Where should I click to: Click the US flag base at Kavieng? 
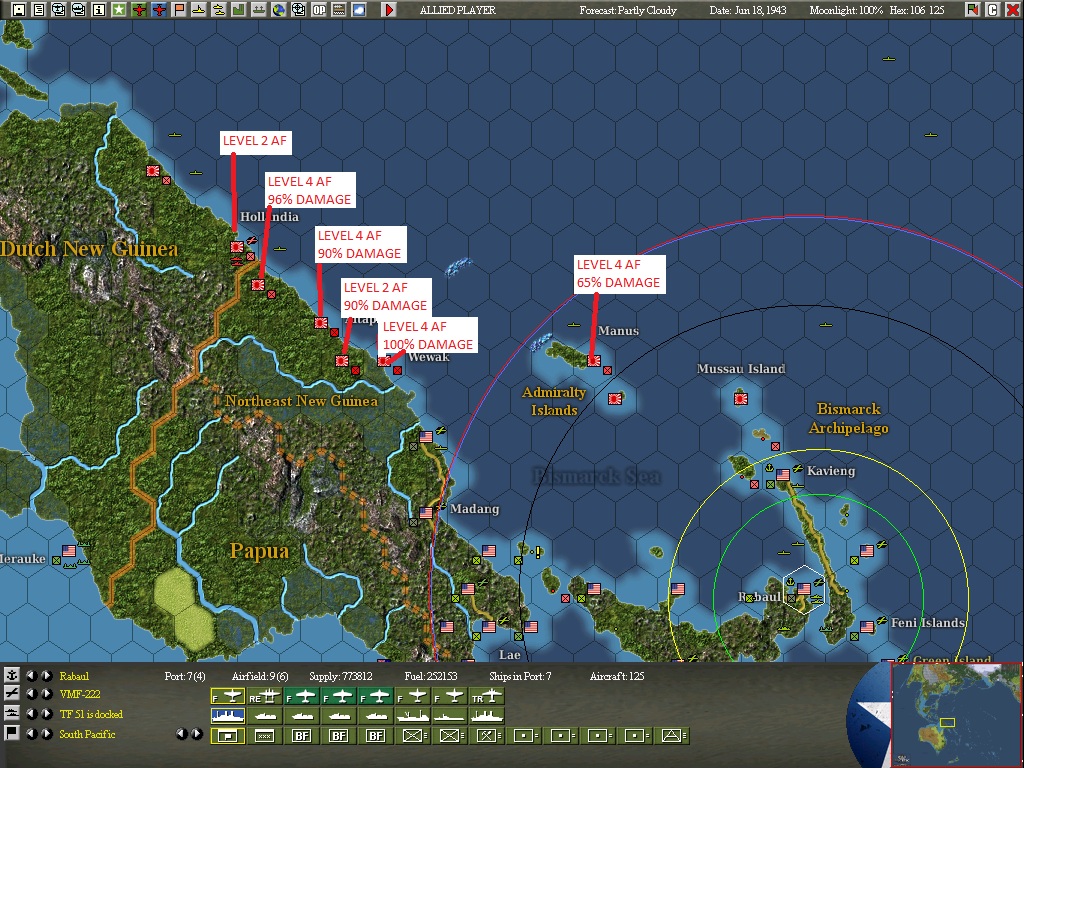pyautogui.click(x=783, y=475)
